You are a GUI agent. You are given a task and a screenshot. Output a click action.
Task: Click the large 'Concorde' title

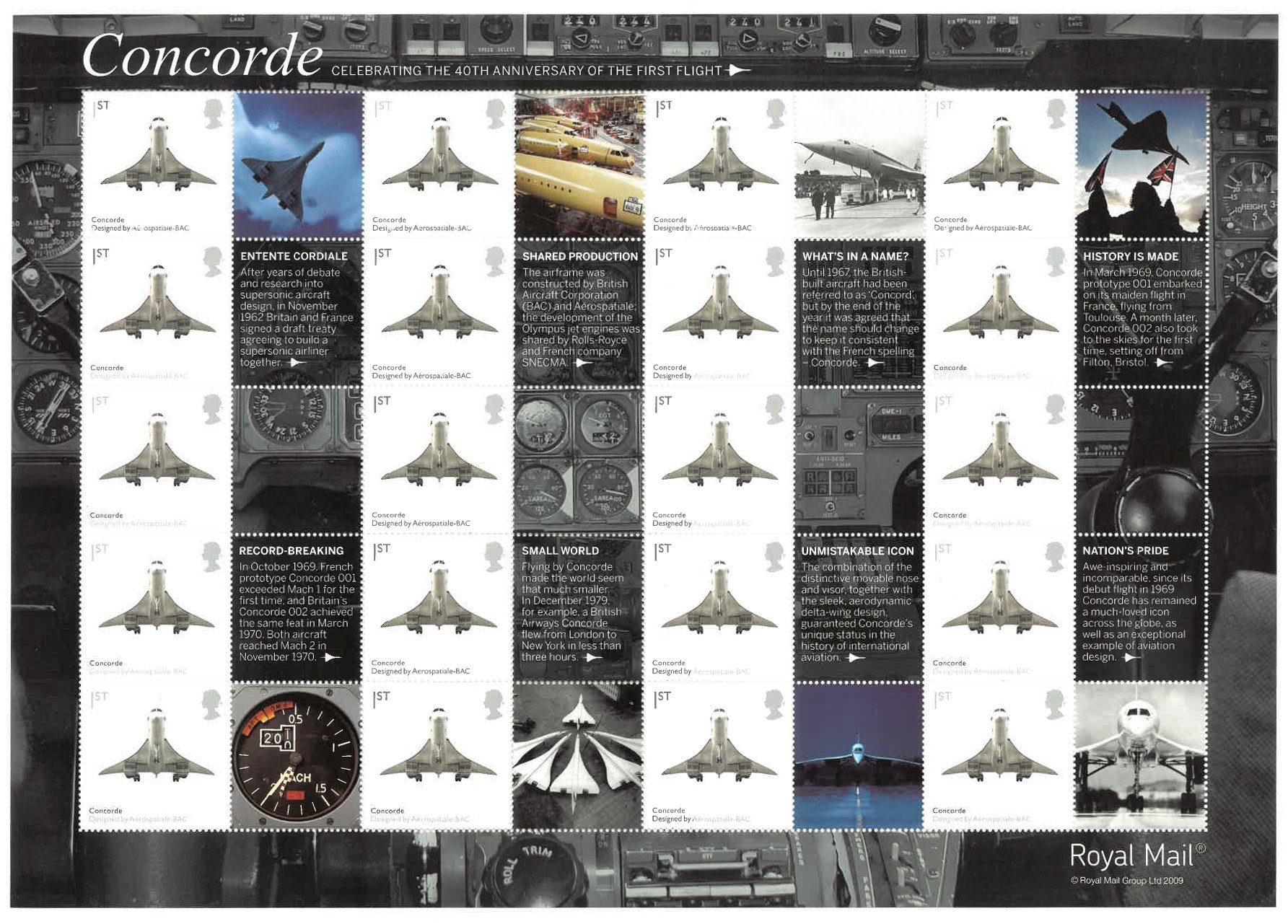click(x=202, y=55)
